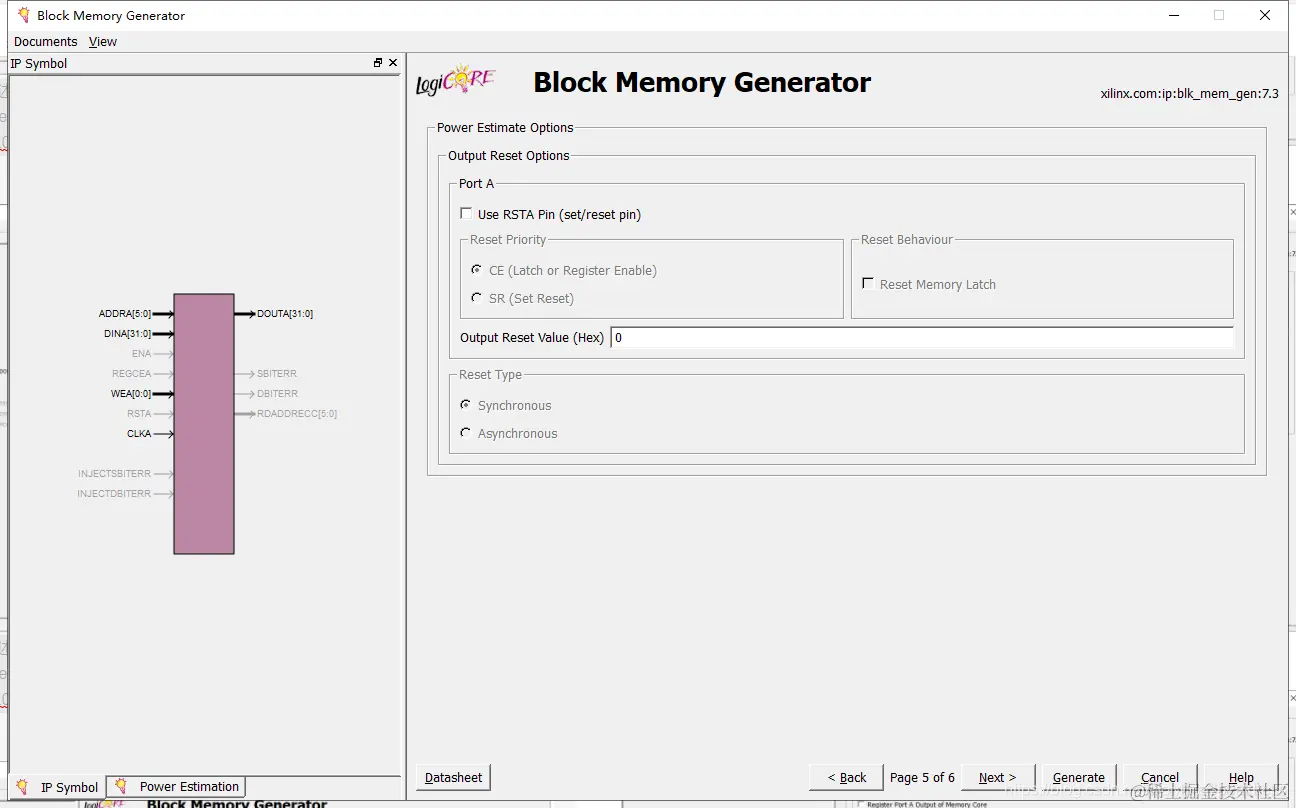Switch to the Power Estimation tab

[x=177, y=787]
